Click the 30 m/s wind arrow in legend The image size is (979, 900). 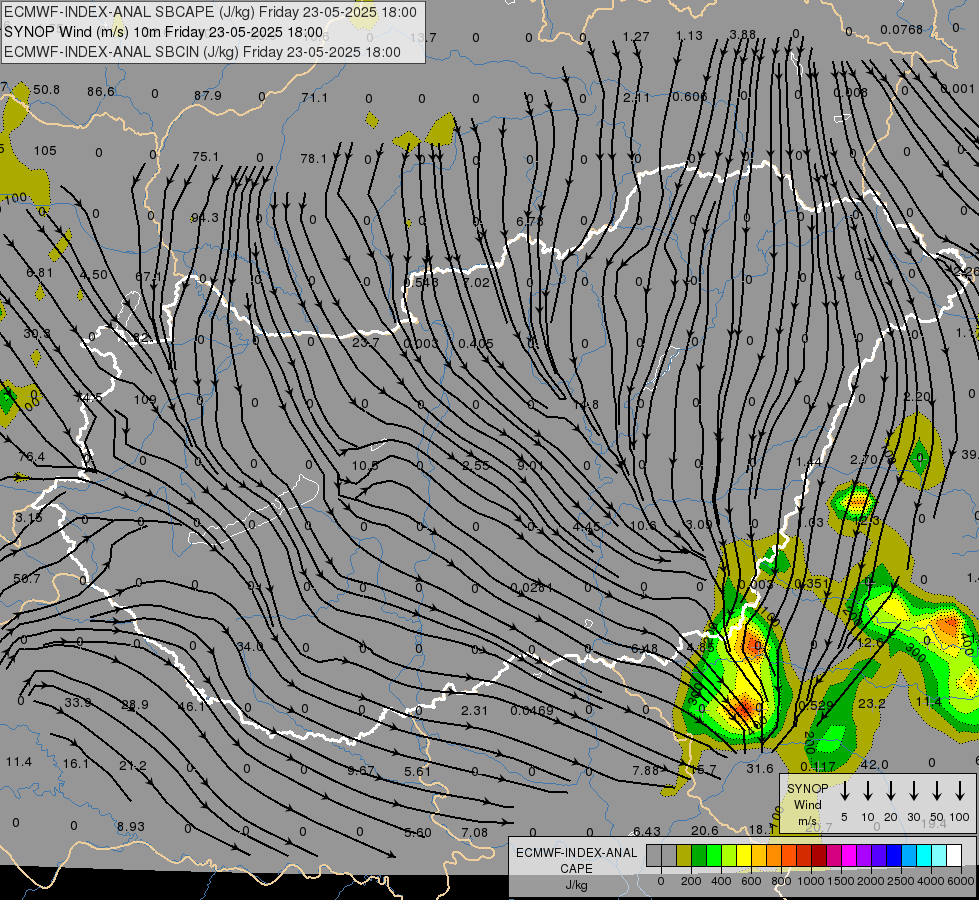(914, 791)
